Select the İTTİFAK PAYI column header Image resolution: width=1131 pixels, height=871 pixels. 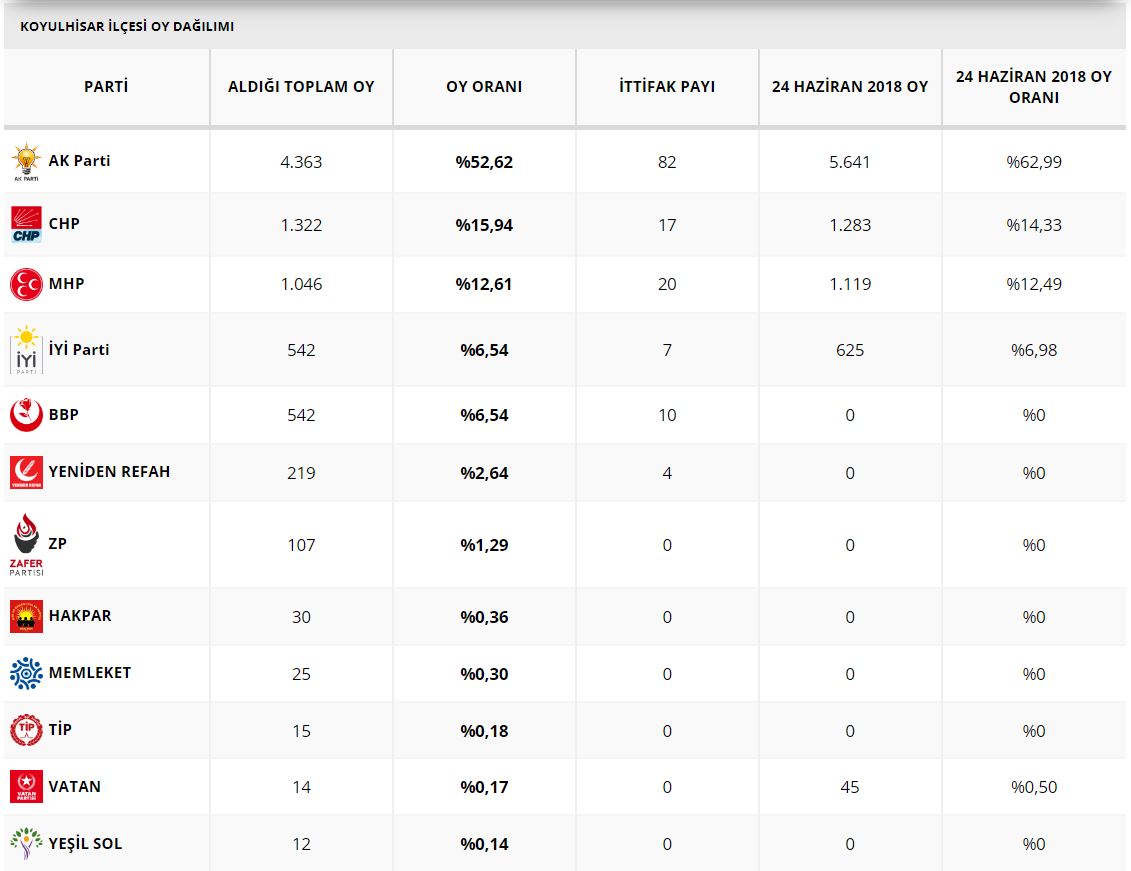point(667,87)
